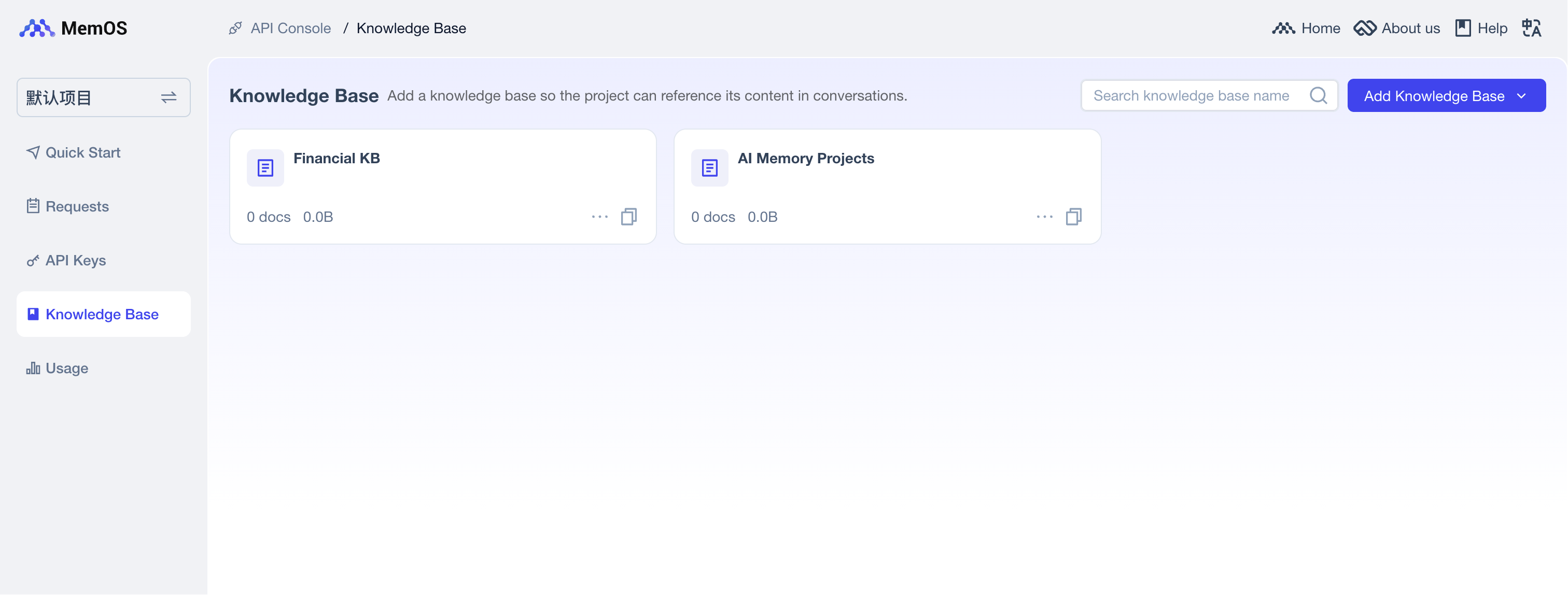Open Financial KB more options menu

tap(599, 217)
